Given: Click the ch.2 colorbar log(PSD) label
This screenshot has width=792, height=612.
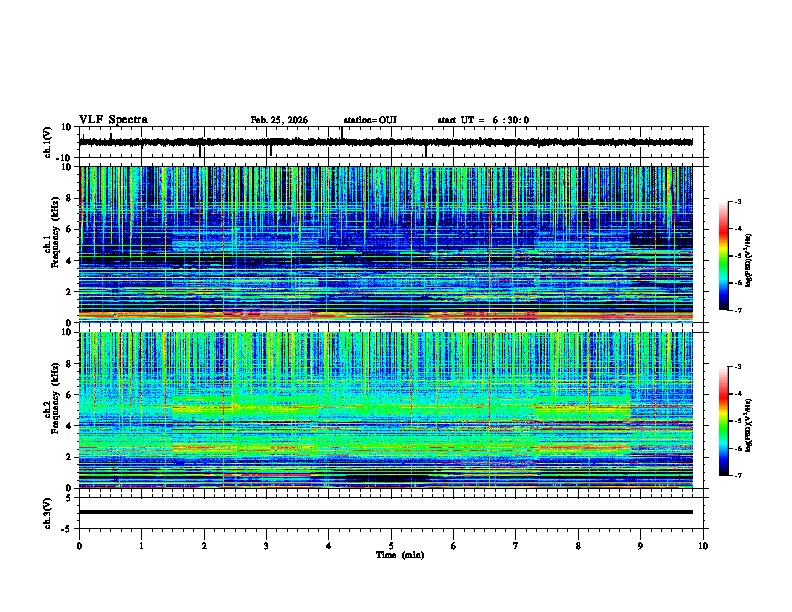Looking at the screenshot, I should coord(748,425).
